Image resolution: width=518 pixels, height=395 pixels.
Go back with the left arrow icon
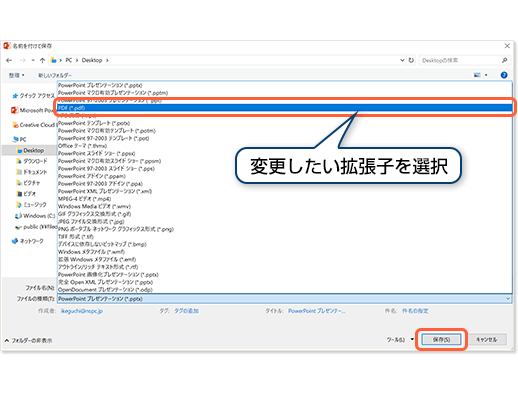(x=9, y=60)
